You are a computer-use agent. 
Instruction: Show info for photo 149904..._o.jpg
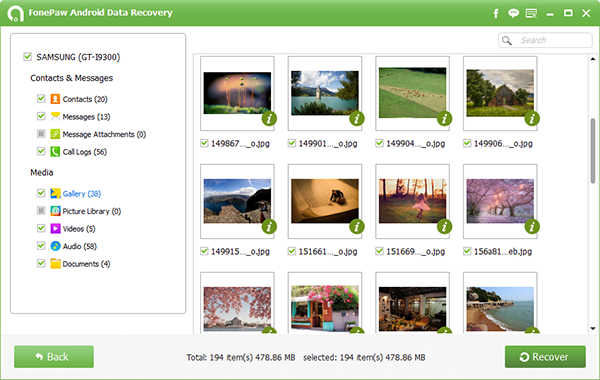pyautogui.click(x=444, y=119)
